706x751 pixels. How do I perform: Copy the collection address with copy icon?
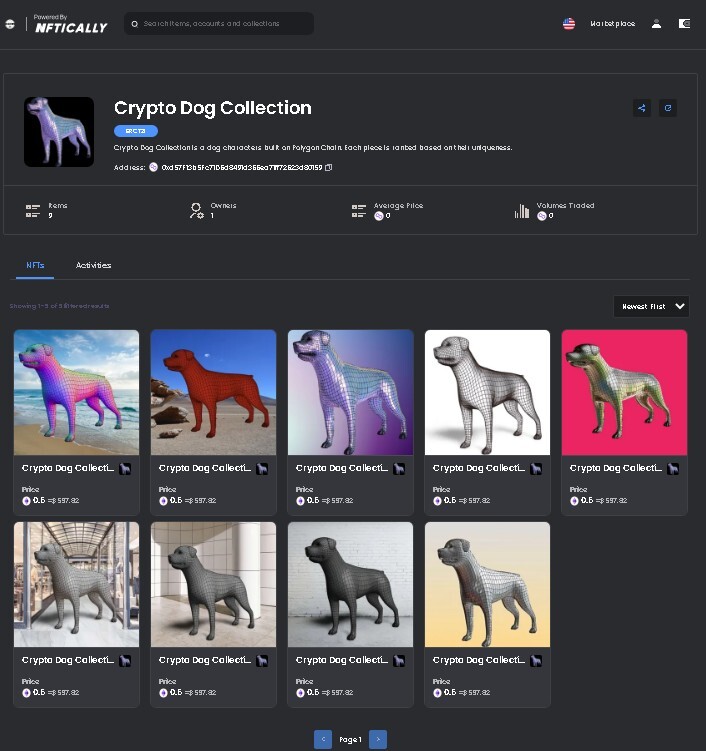click(329, 168)
